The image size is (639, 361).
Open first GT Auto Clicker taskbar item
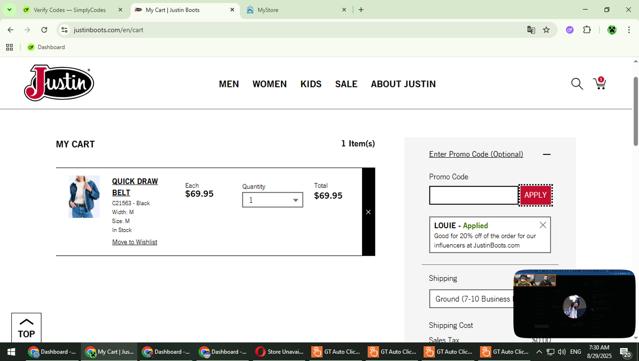[336, 352]
